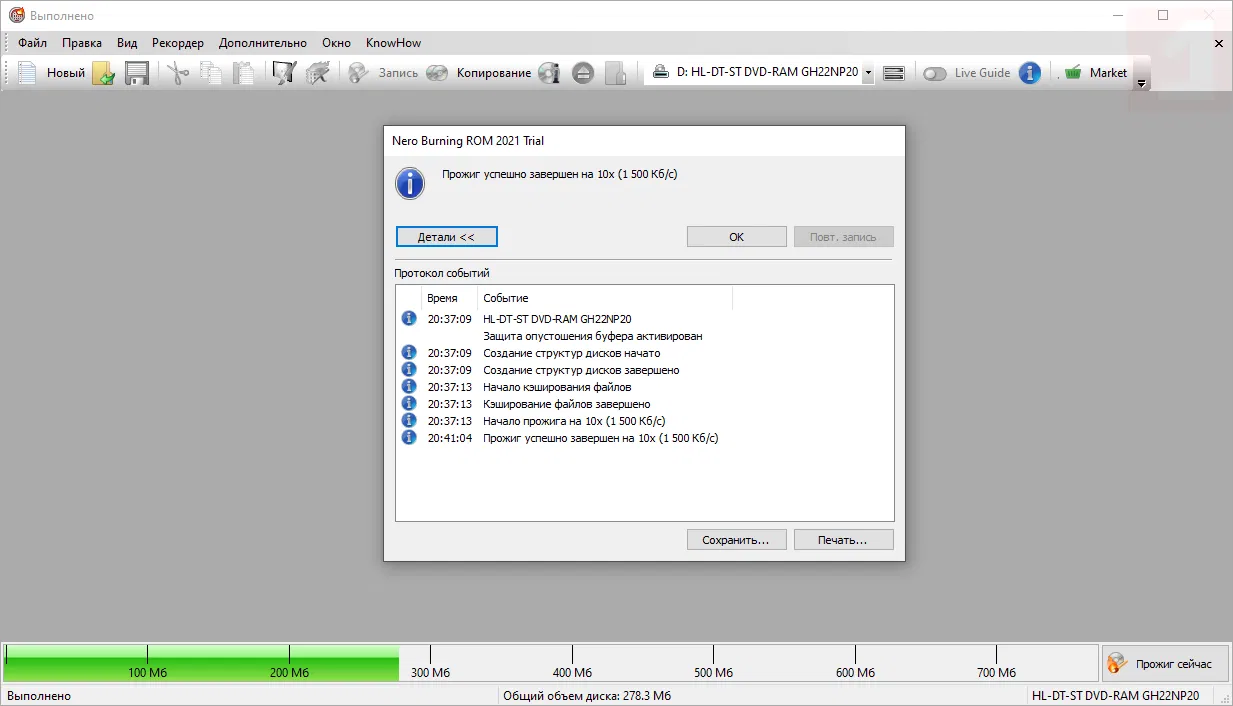Open the Рекордер menu

178,43
